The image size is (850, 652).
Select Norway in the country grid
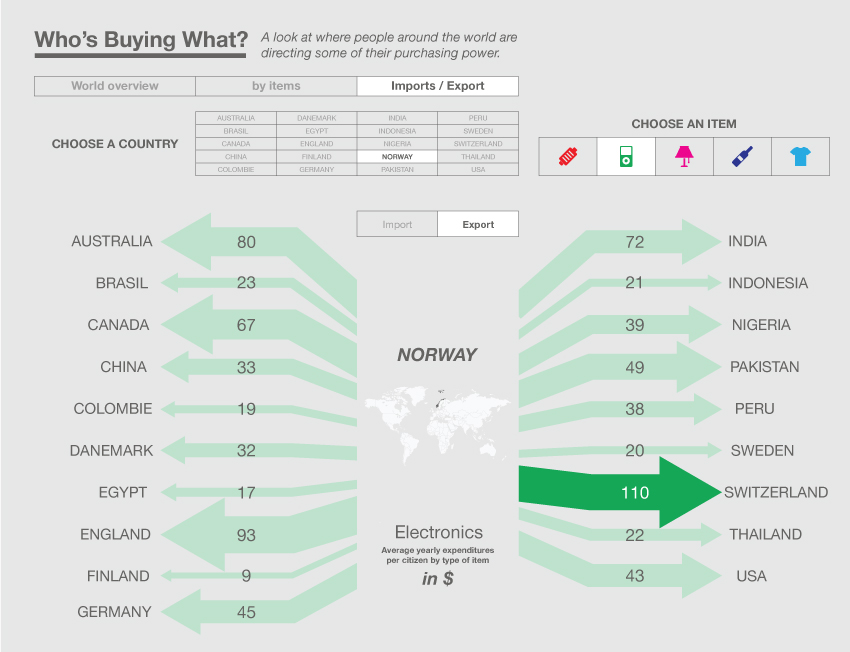(397, 157)
